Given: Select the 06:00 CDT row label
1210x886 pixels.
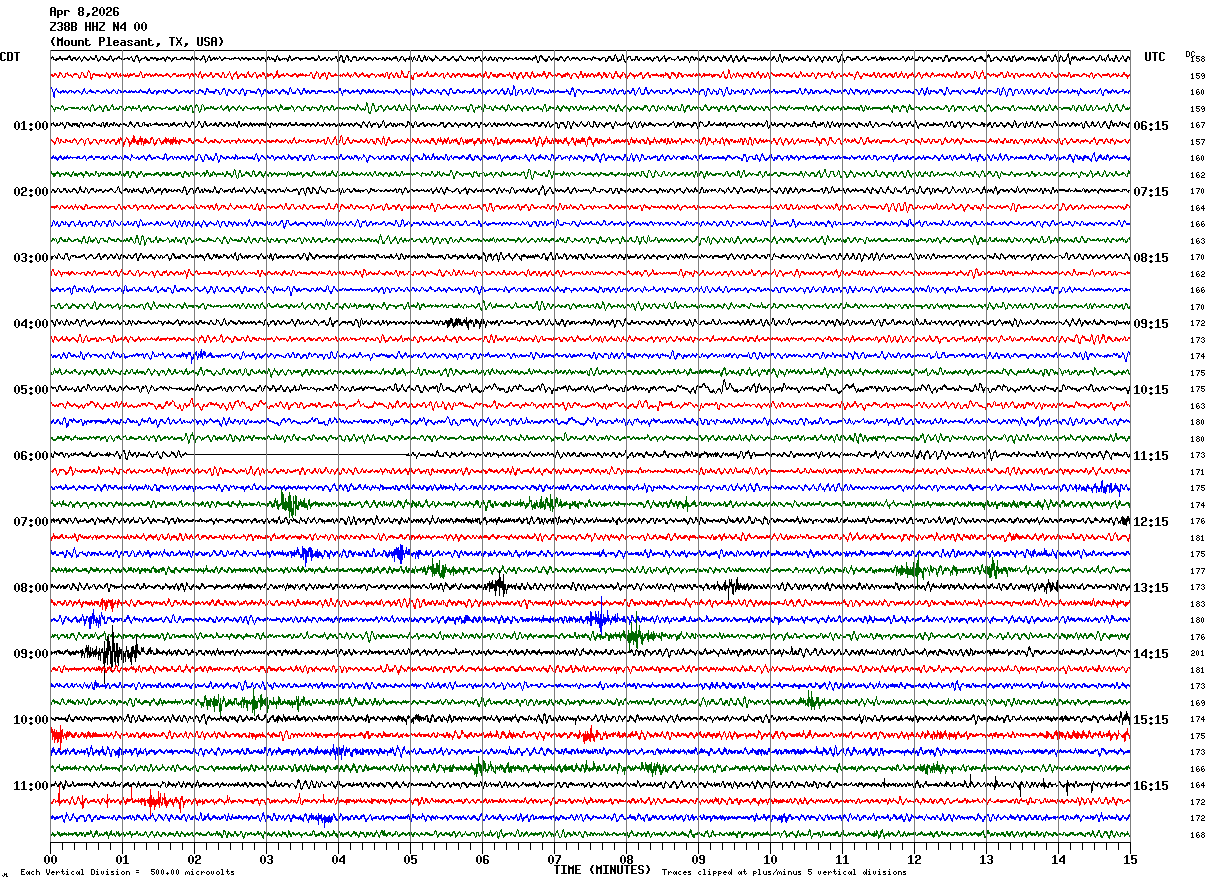Looking at the screenshot, I should pyautogui.click(x=30, y=456).
